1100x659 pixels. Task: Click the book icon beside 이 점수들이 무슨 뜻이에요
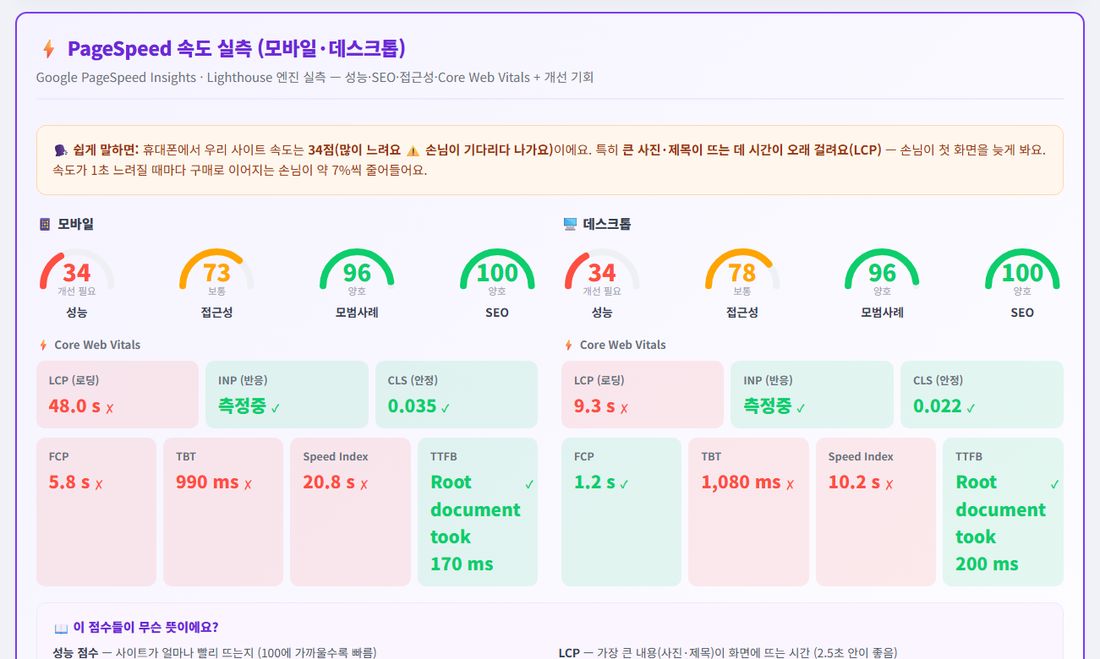[x=61, y=628]
